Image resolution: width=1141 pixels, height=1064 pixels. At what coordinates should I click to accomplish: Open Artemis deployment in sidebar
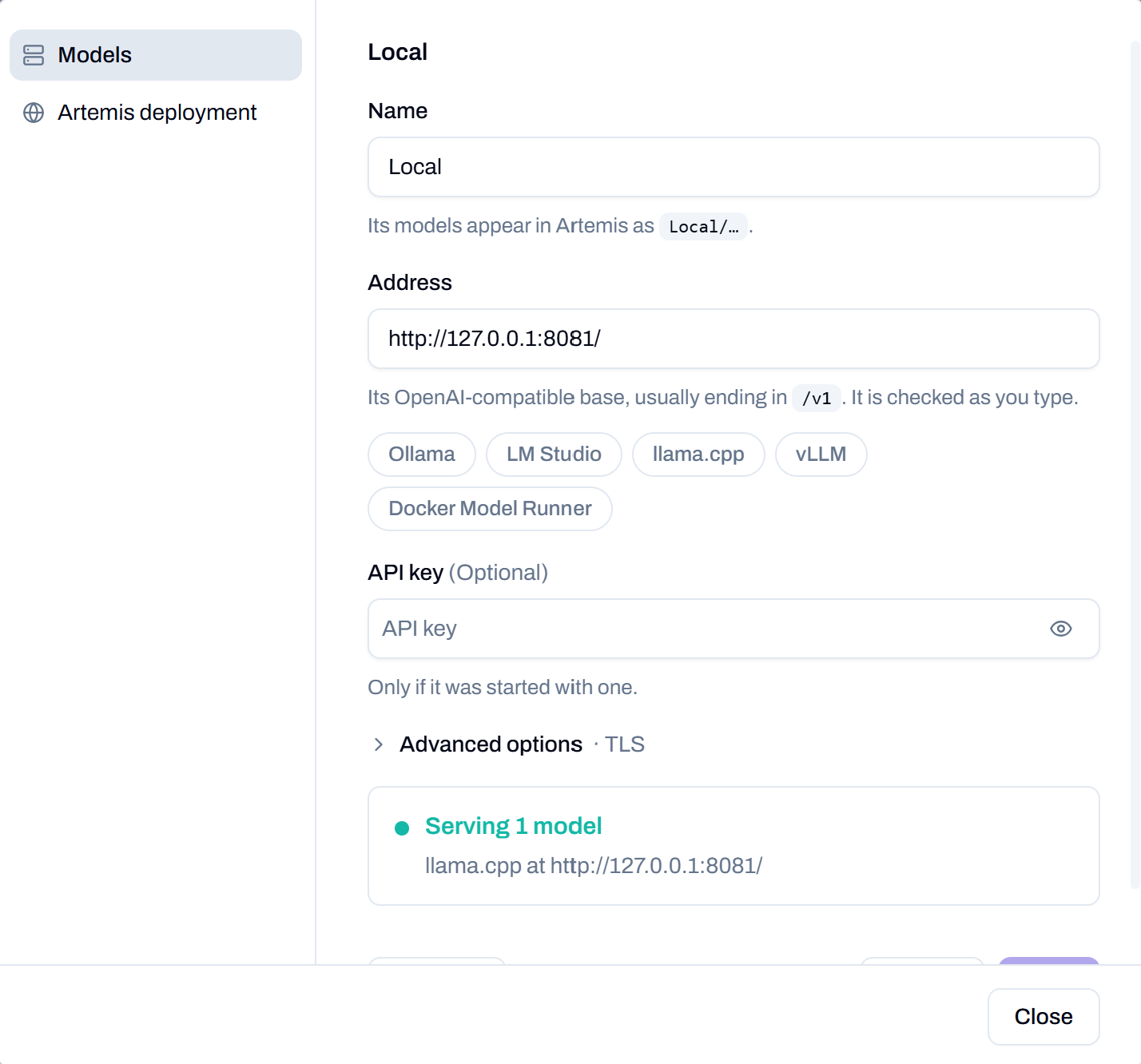(x=156, y=113)
